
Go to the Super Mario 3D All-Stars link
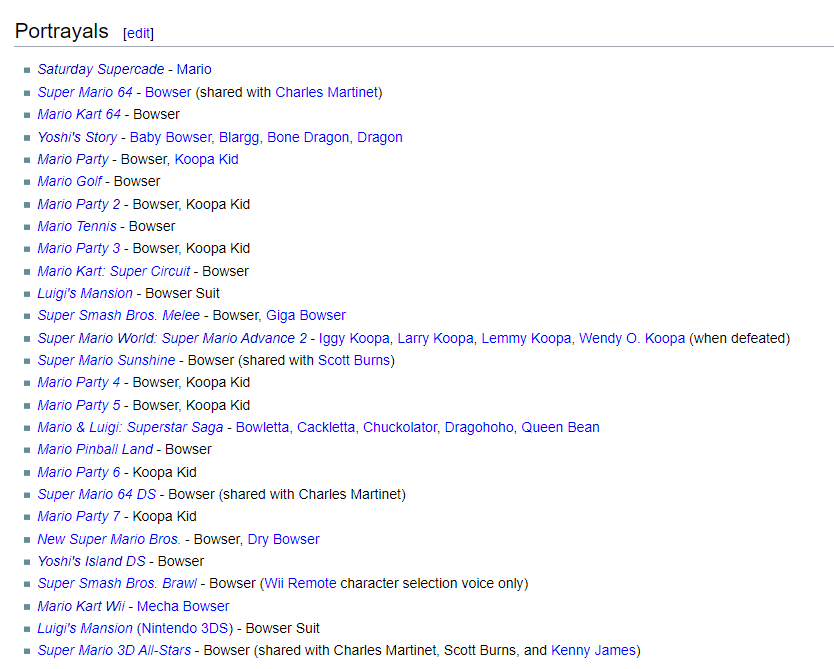click(114, 651)
